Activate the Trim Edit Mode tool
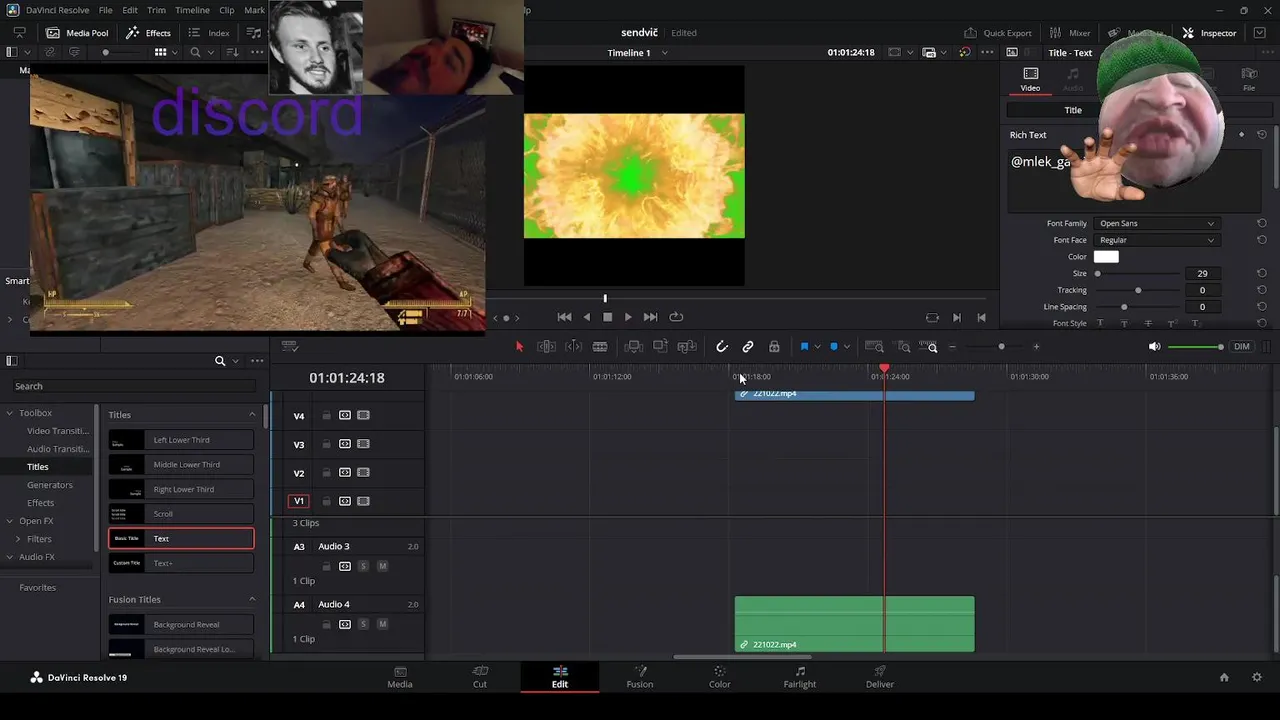This screenshot has height=720, width=1280. [x=547, y=347]
